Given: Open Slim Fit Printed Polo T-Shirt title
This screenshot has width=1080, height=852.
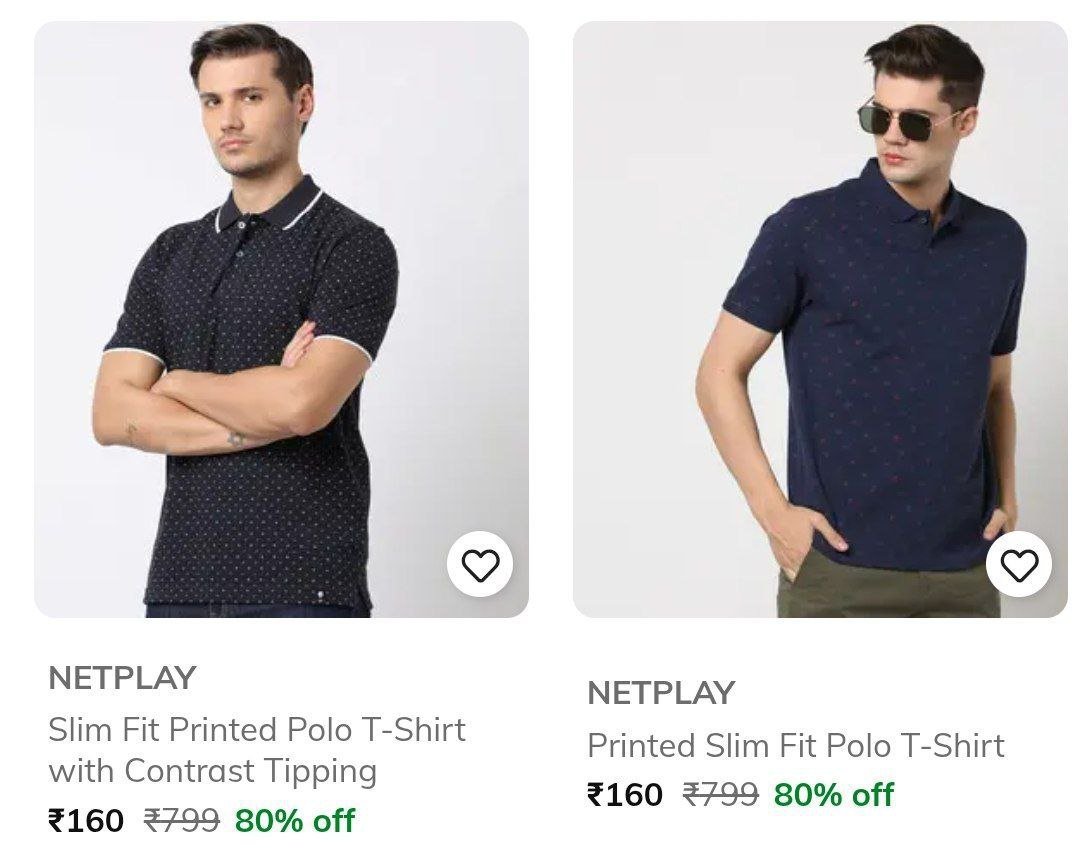Looking at the screenshot, I should click(257, 730).
